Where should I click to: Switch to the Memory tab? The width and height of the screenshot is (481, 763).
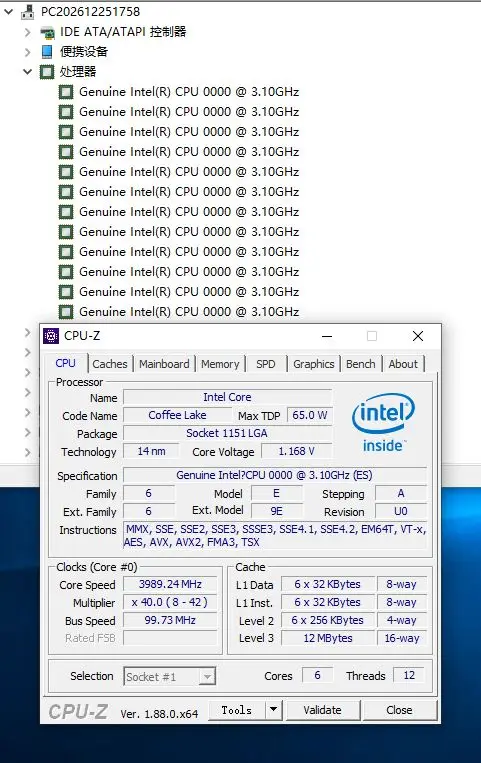tap(220, 364)
